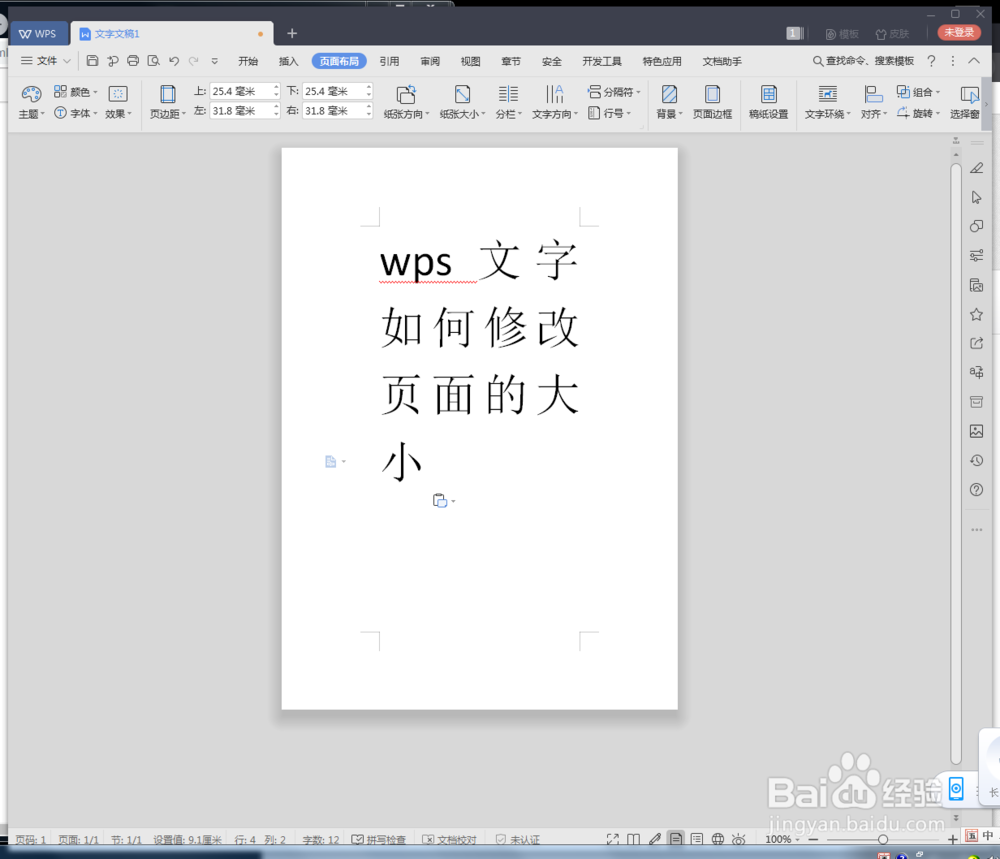1000x859 pixels.
Task: Switch to 插入 (Insert) tab
Action: pos(288,61)
